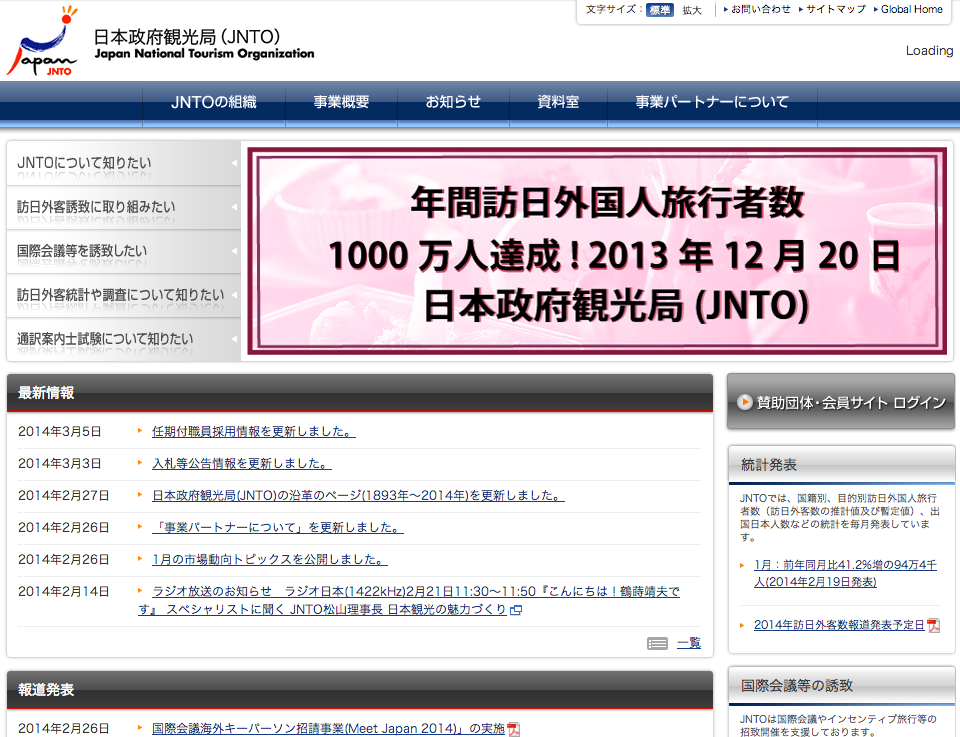This screenshot has height=737, width=960.
Task: Open 1月の市場動向トピックスを公開しました link
Action: click(270, 559)
